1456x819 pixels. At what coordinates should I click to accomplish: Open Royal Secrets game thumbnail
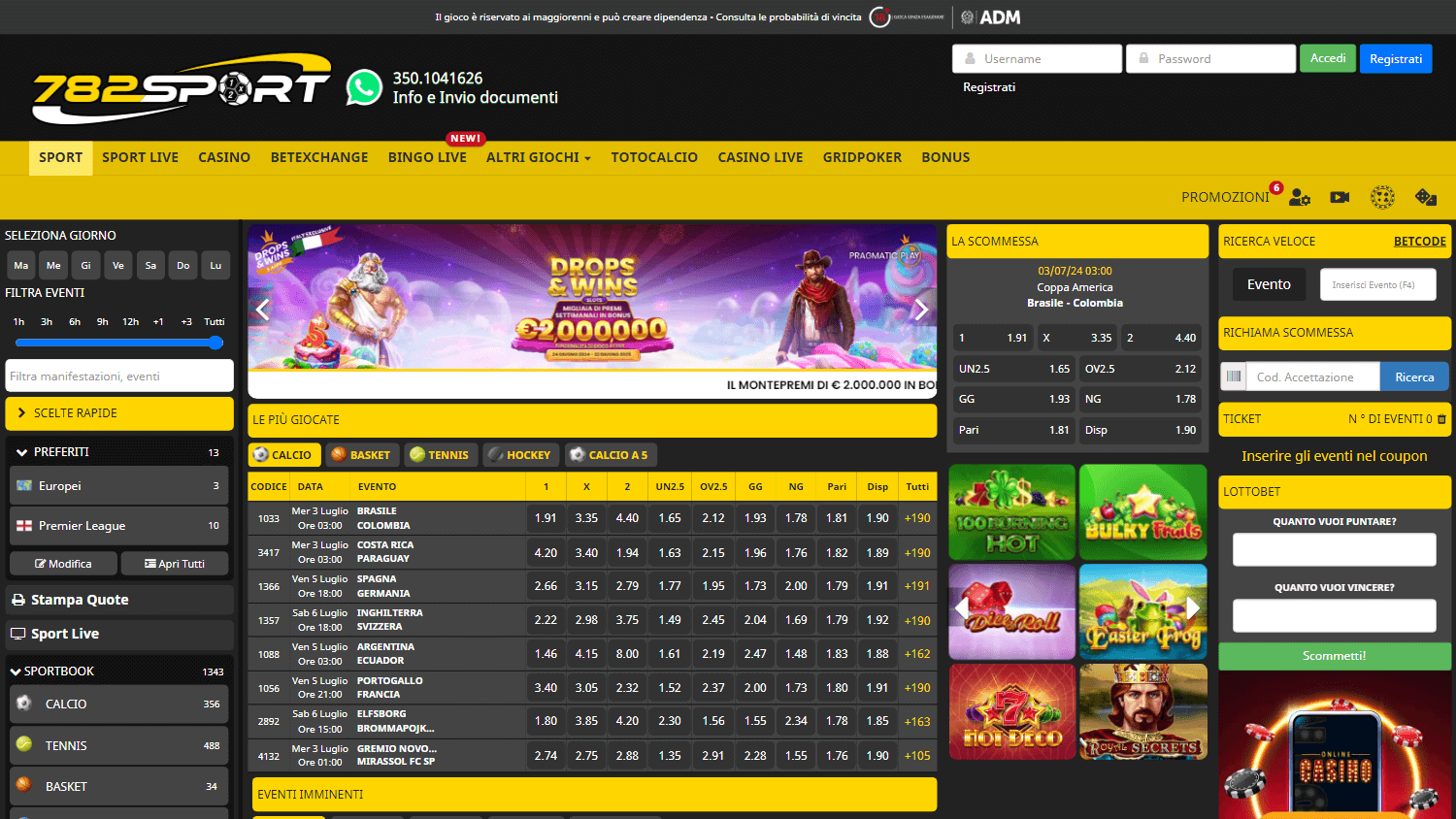[1143, 711]
